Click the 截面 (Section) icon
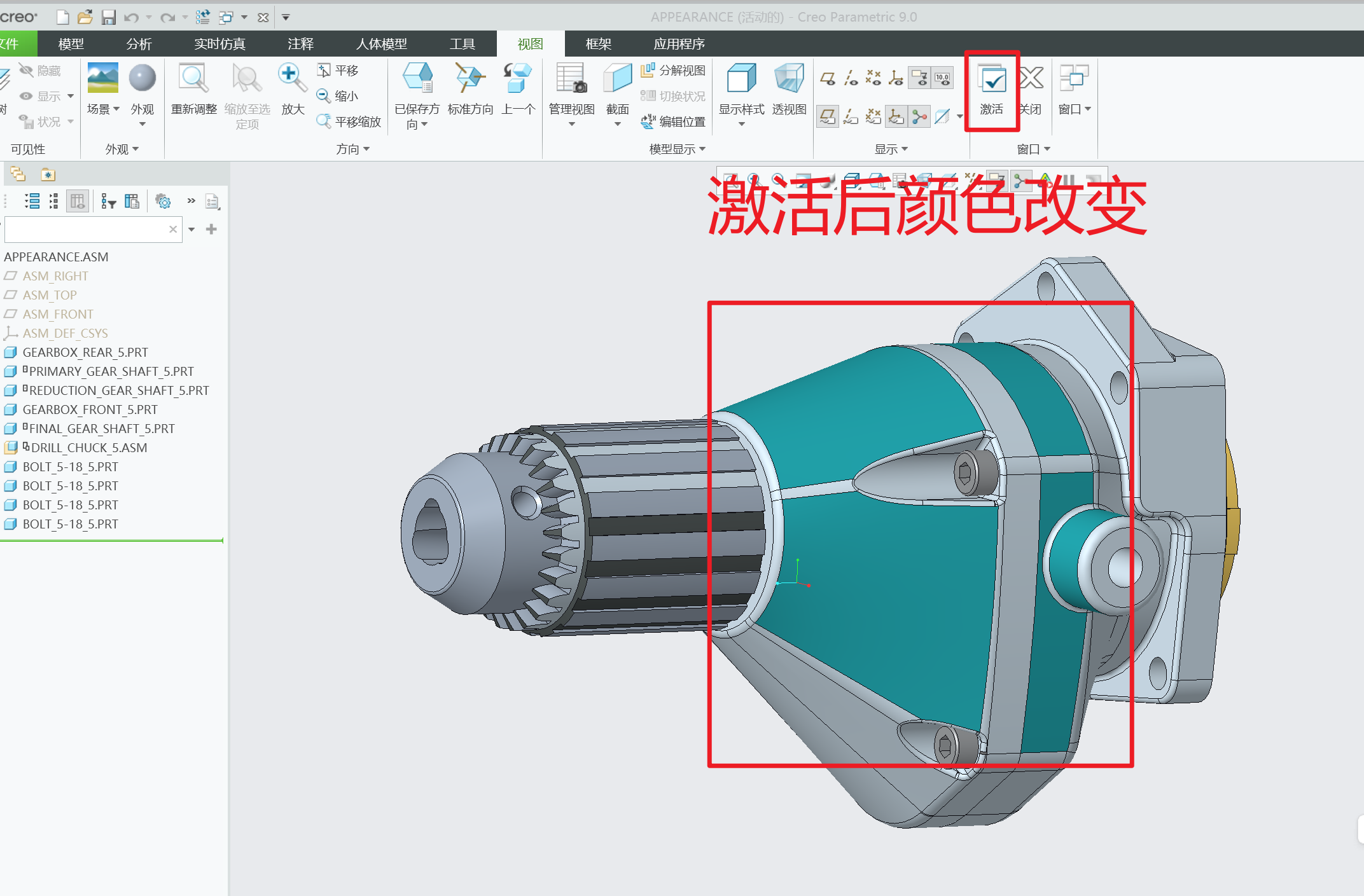 tap(617, 78)
